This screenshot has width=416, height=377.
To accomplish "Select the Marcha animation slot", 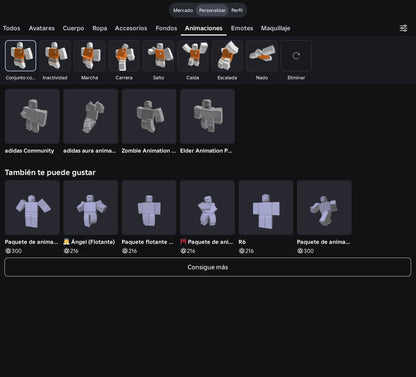I will pos(90,56).
